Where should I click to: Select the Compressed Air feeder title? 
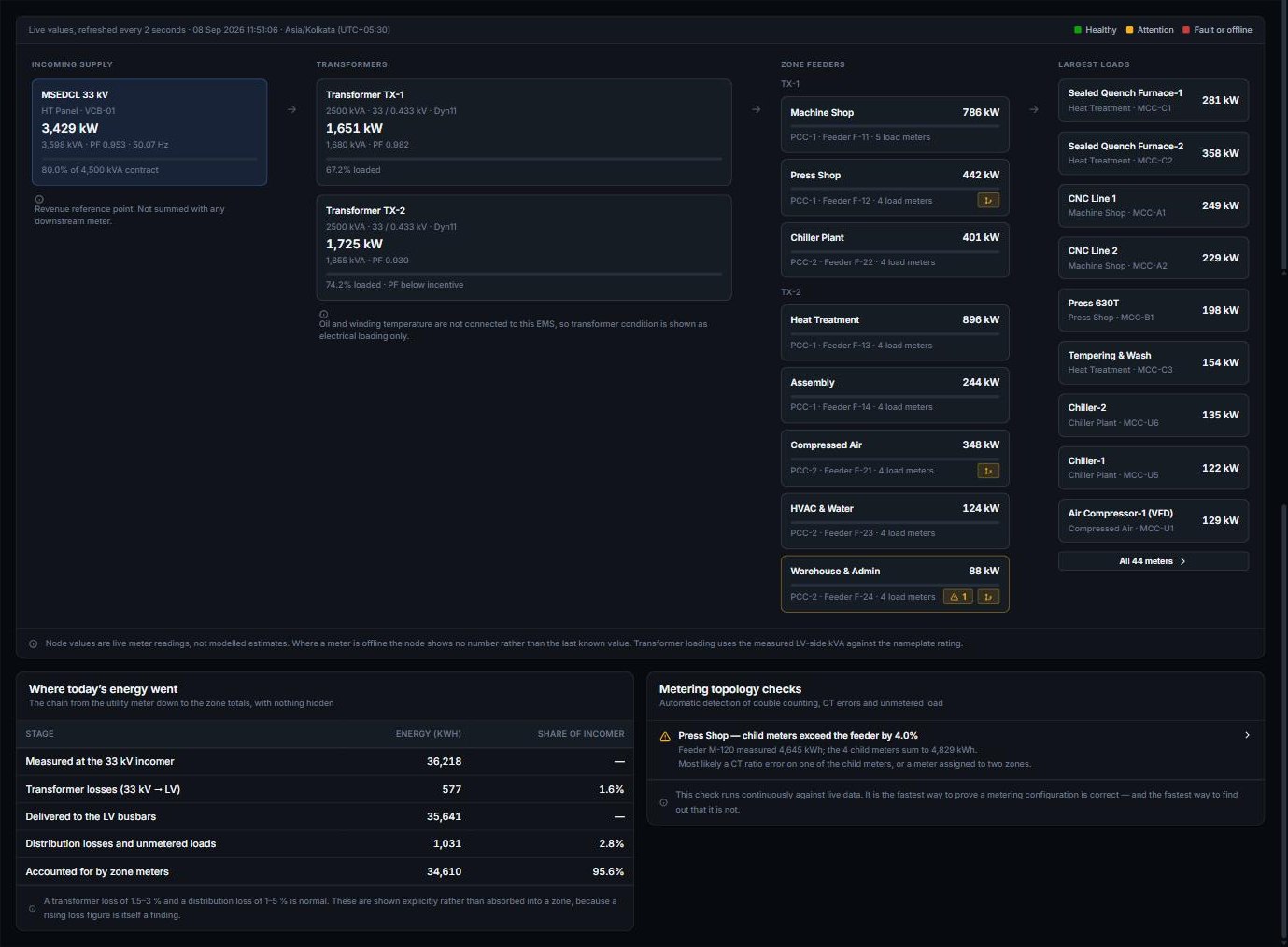827,445
